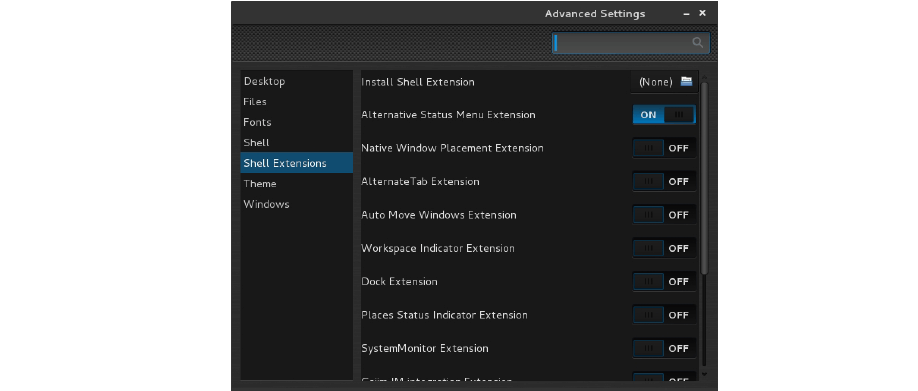This screenshot has width=918, height=391.
Task: Open the Desktop settings category
Action: tap(297, 81)
